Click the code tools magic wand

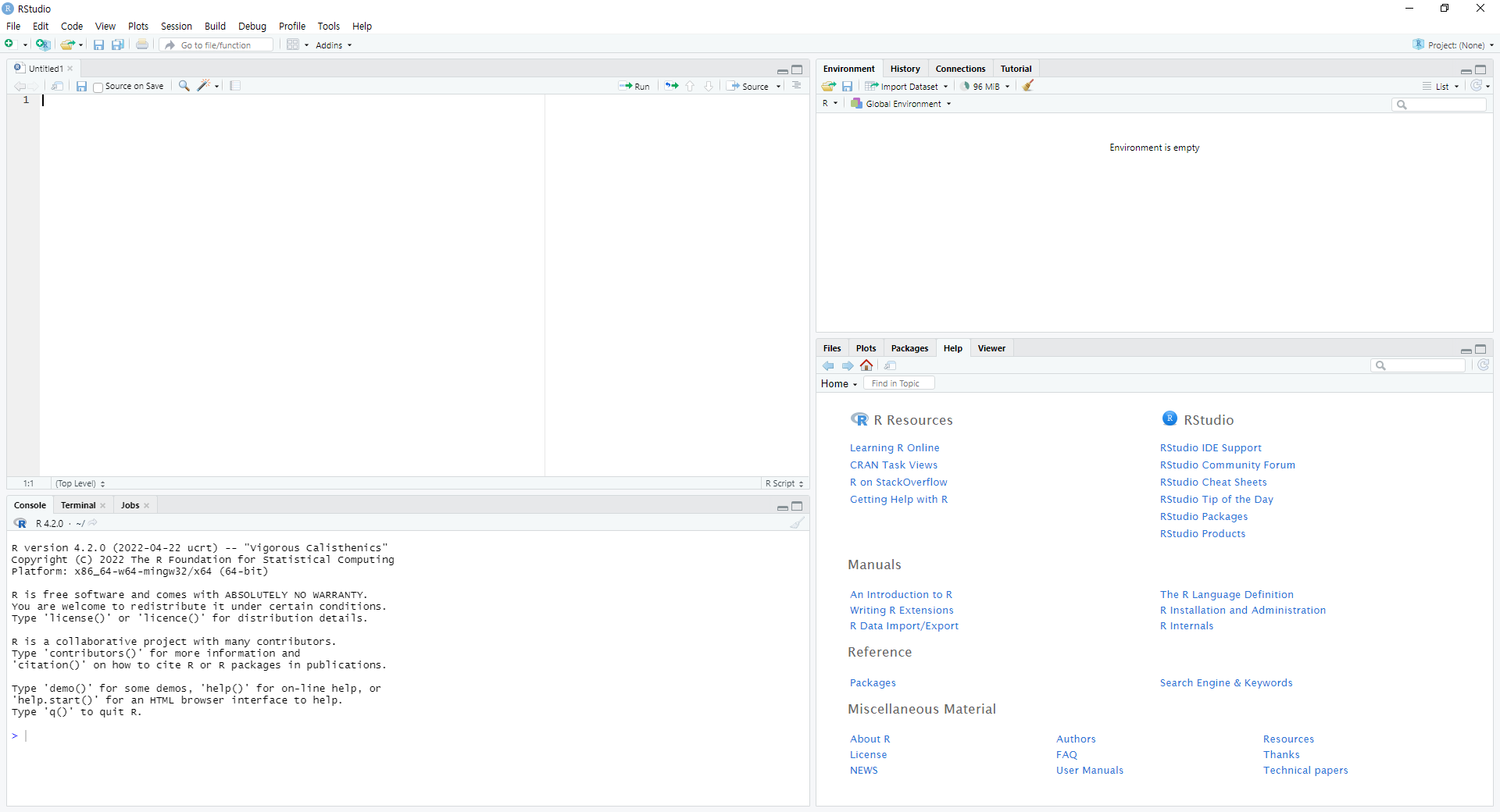pos(204,86)
